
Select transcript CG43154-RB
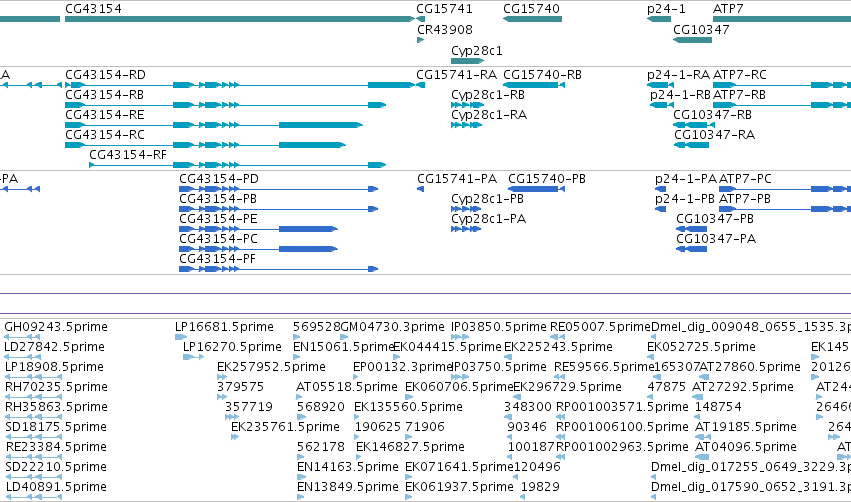click(x=225, y=105)
